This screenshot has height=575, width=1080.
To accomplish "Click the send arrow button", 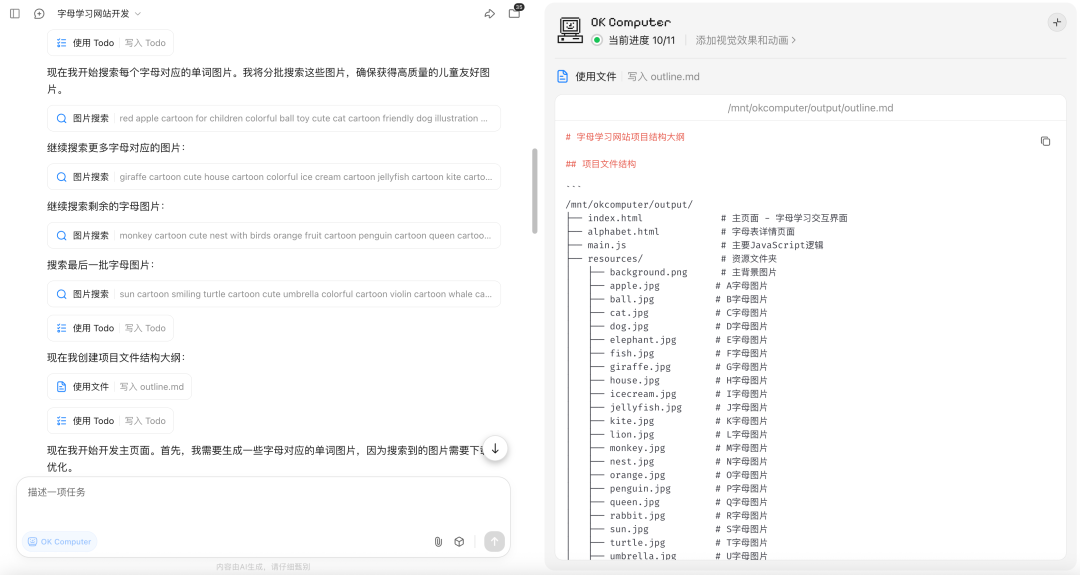I will pyautogui.click(x=495, y=542).
